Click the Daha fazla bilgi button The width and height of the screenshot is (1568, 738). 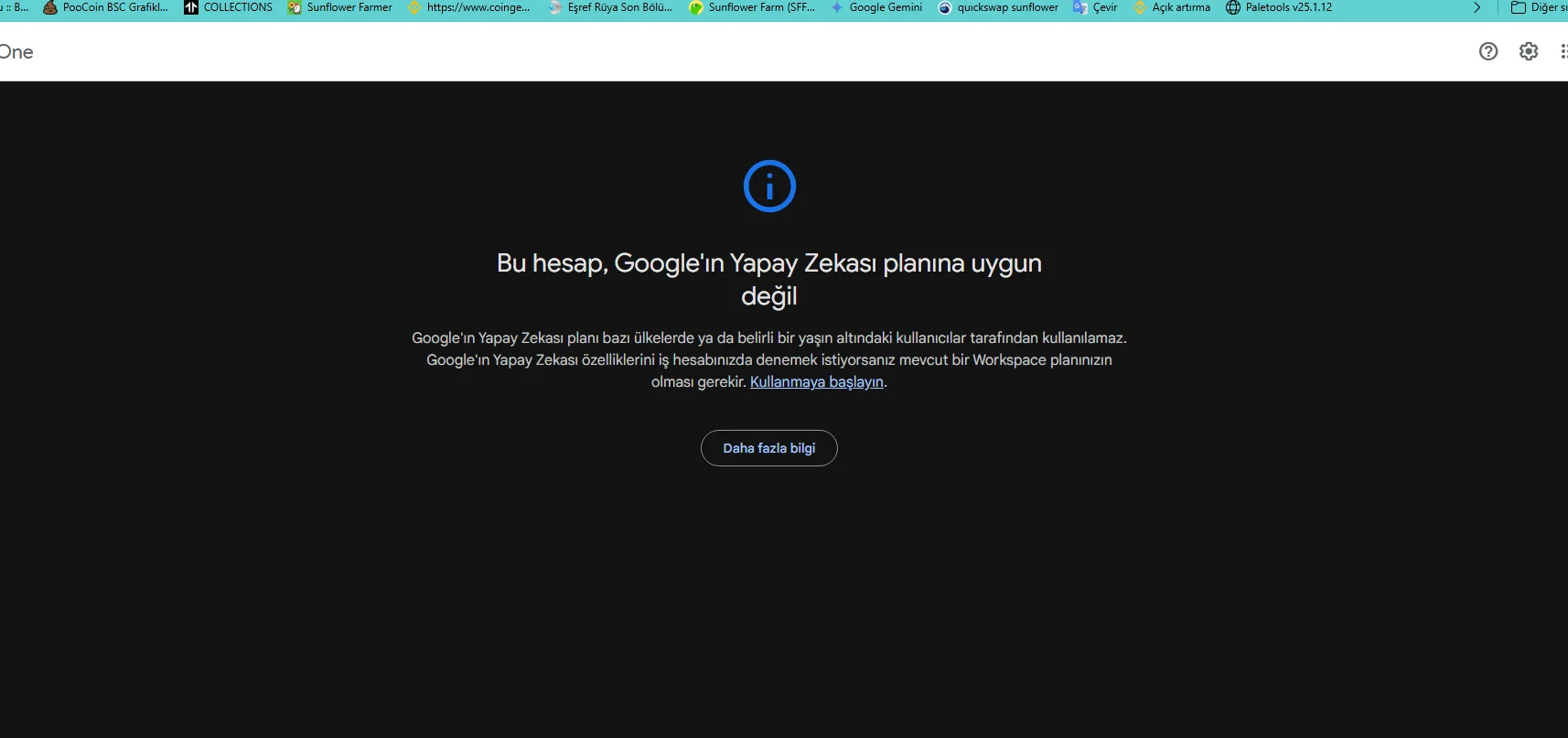point(769,448)
